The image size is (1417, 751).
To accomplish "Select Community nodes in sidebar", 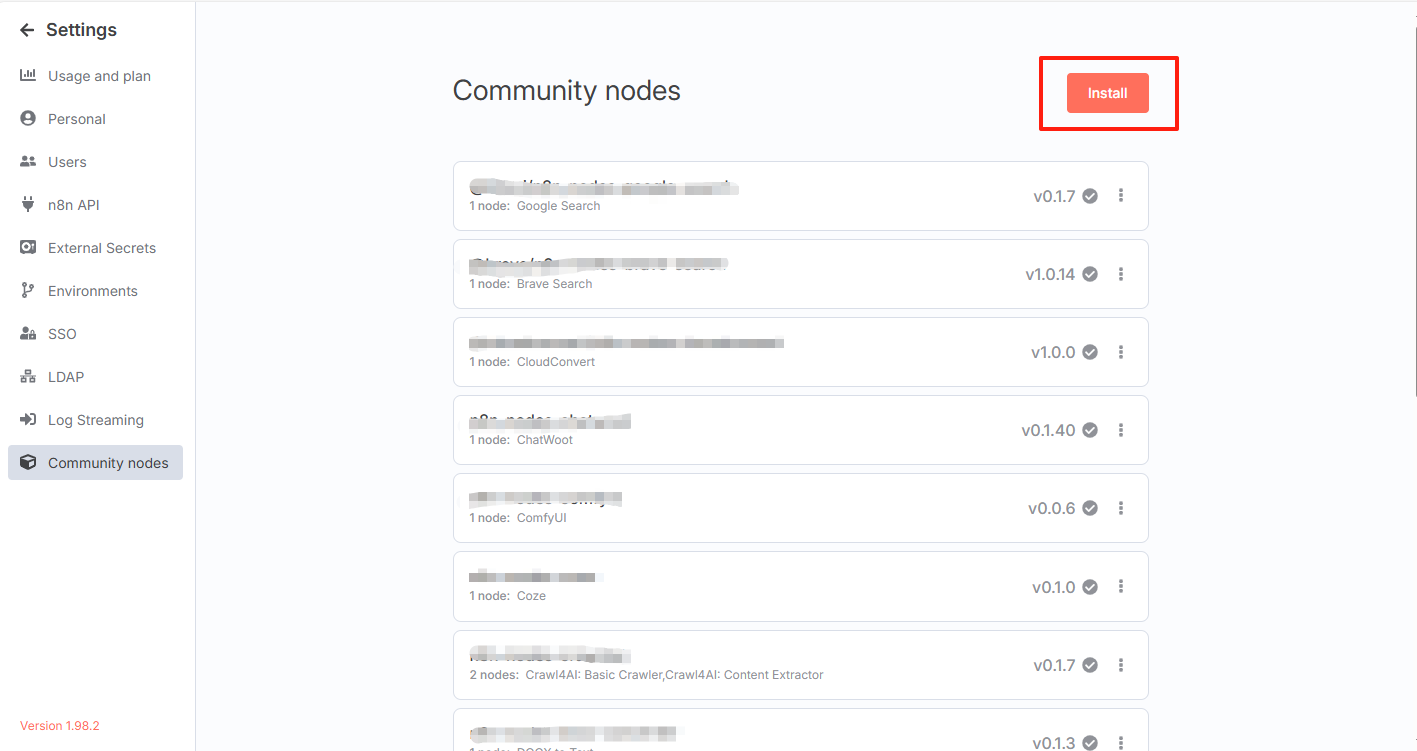I will (95, 463).
